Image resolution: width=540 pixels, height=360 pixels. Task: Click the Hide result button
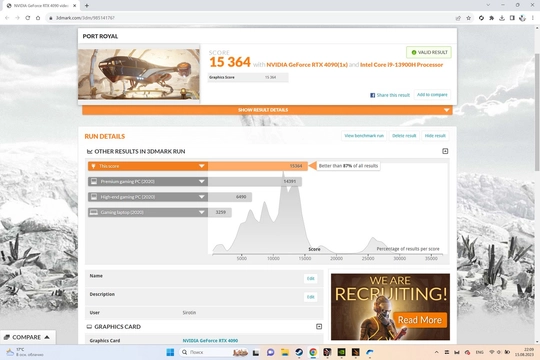click(x=435, y=136)
